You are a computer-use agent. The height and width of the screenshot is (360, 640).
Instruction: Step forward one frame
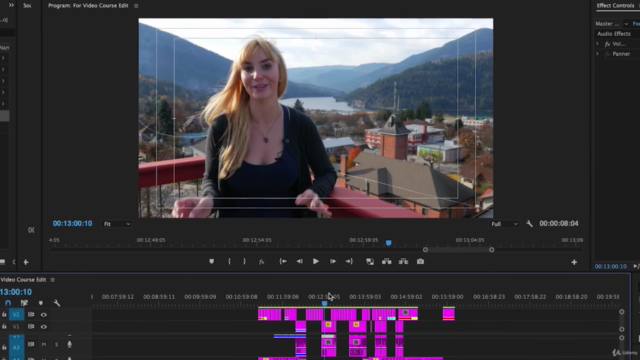333,262
